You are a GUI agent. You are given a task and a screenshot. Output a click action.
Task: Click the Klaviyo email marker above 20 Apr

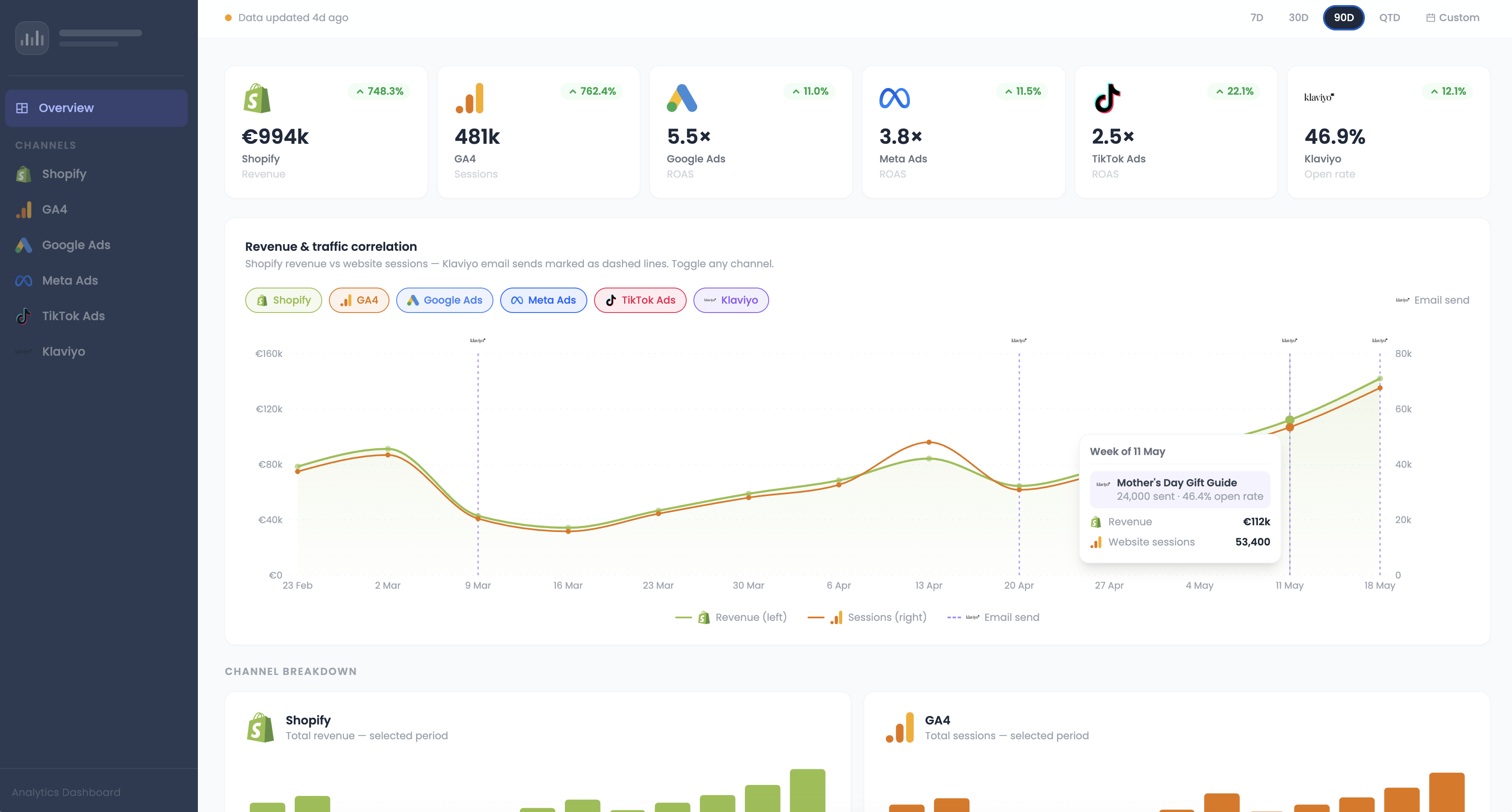1019,340
